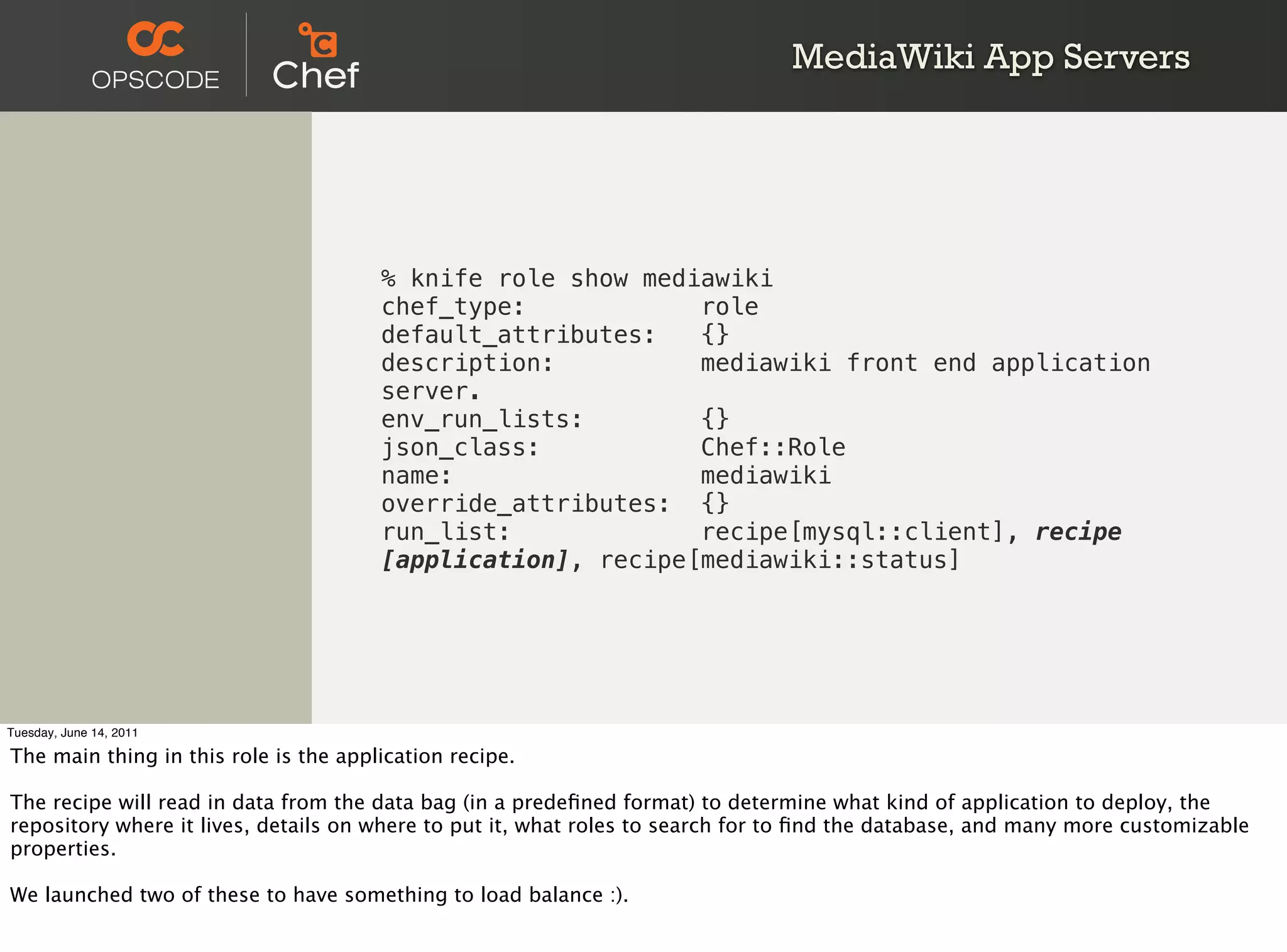The width and height of the screenshot is (1287, 952).
Task: Click the 'default_attributes:' key
Action: [518, 335]
